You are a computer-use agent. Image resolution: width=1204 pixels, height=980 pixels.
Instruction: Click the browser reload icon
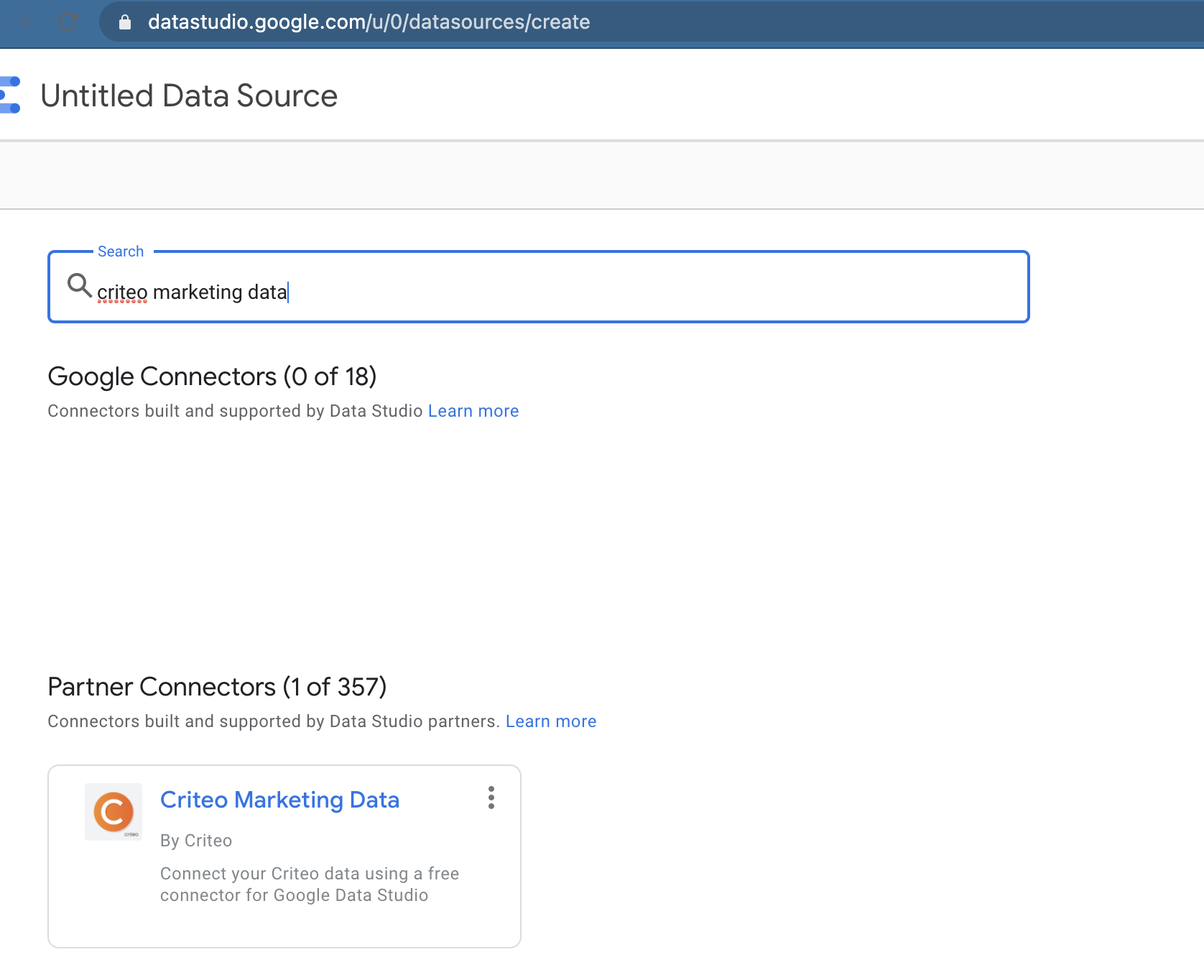68,22
